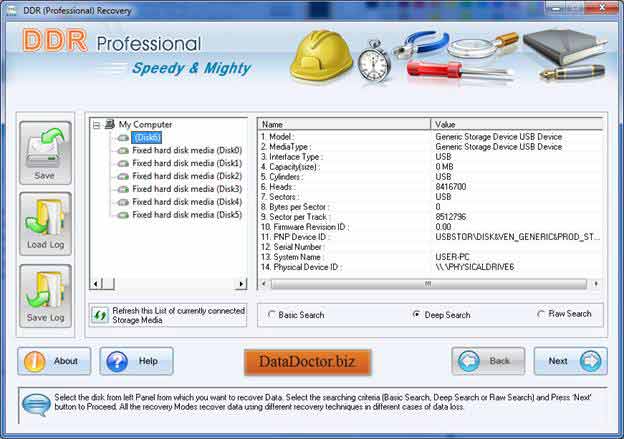Click right arrow of details table scrollbar

point(596,284)
